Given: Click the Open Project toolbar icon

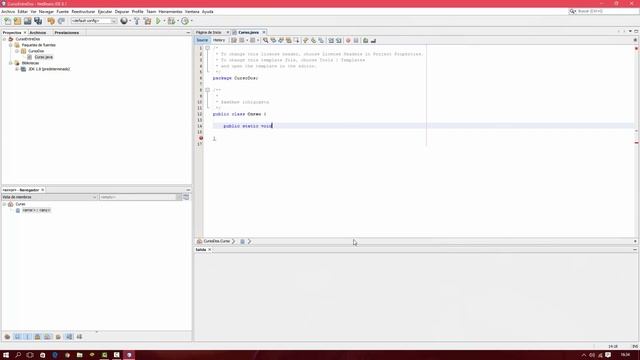Looking at the screenshot, I should [x=27, y=21].
